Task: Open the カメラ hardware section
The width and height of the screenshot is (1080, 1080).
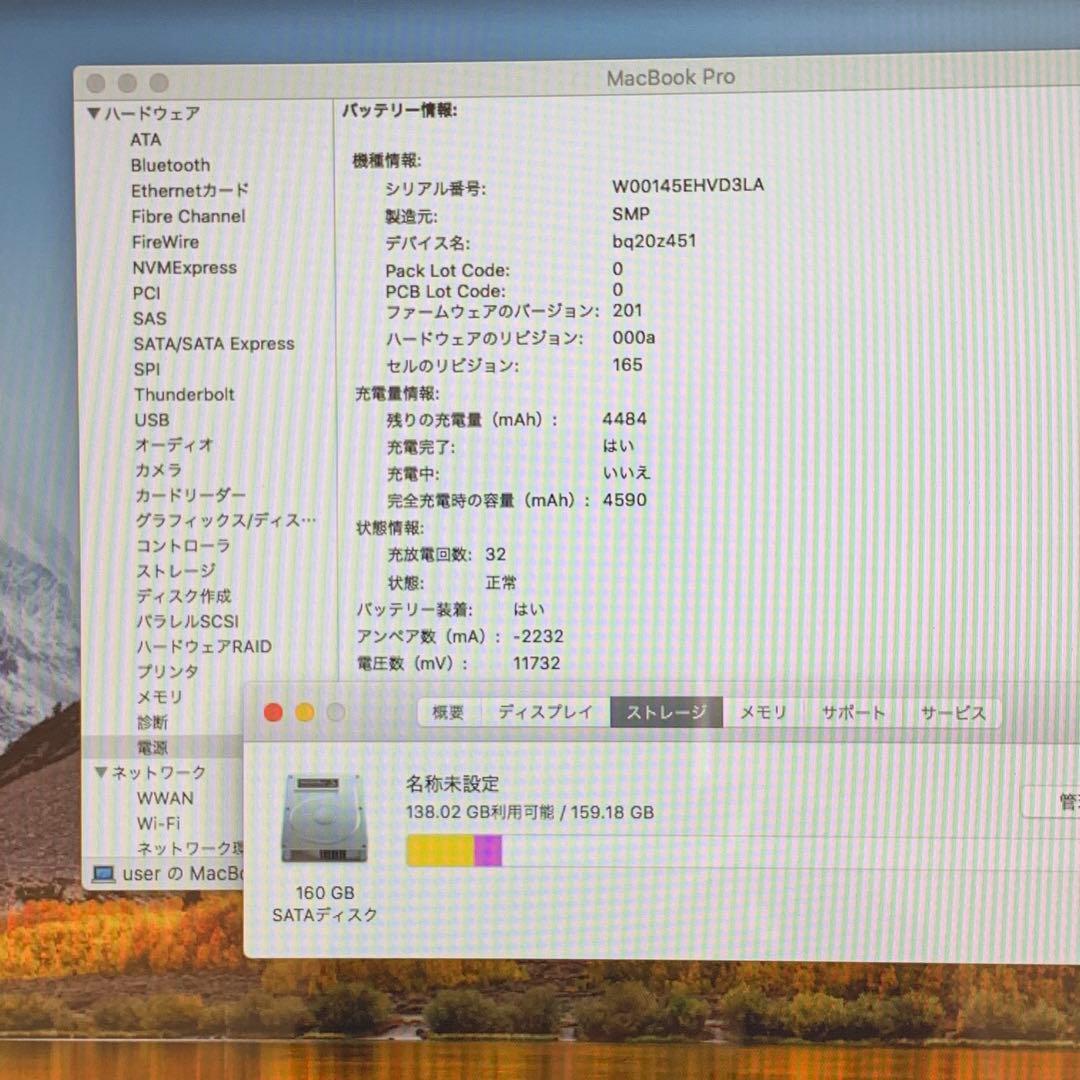Action: point(156,470)
